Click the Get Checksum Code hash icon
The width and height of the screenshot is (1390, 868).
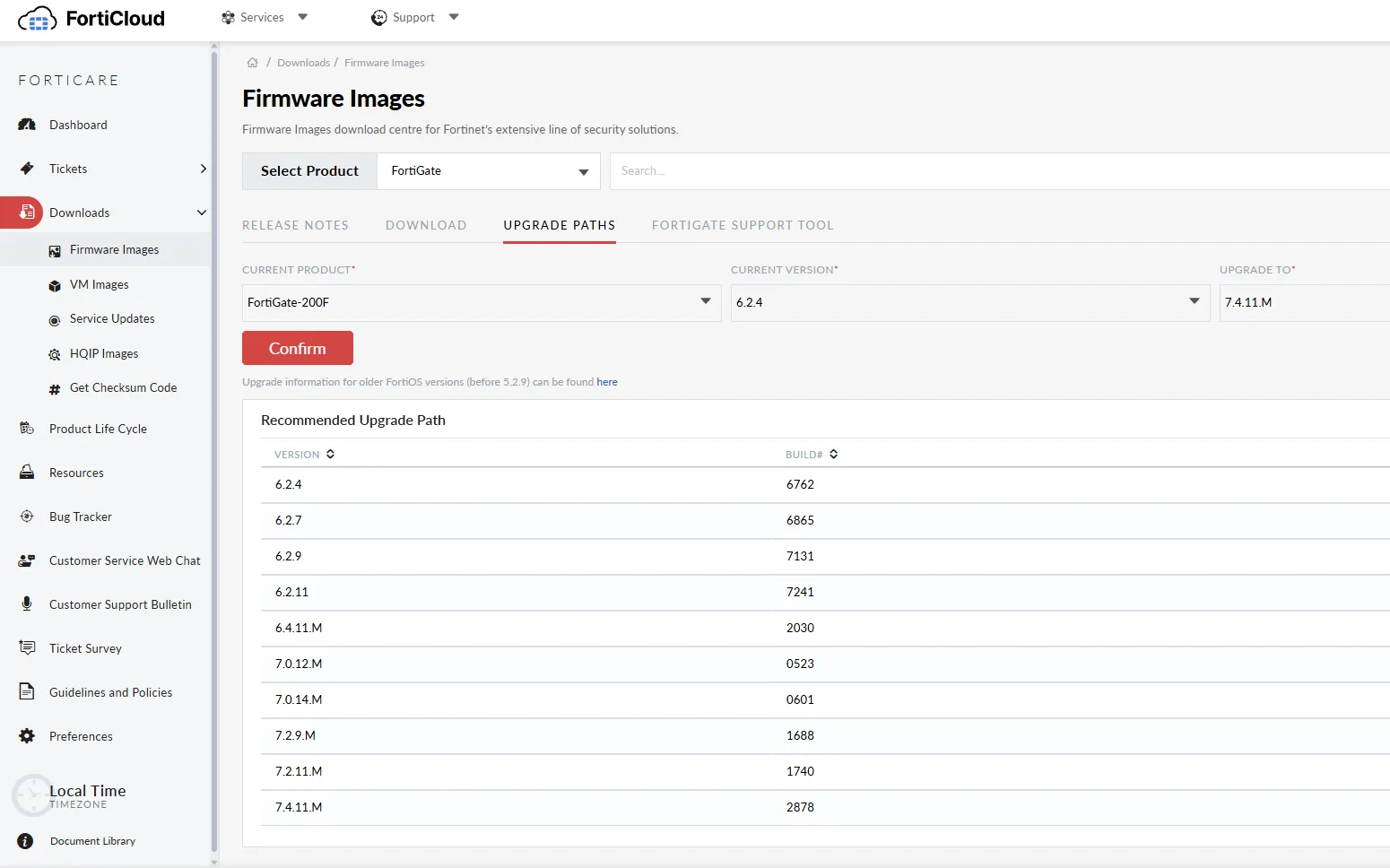click(55, 389)
